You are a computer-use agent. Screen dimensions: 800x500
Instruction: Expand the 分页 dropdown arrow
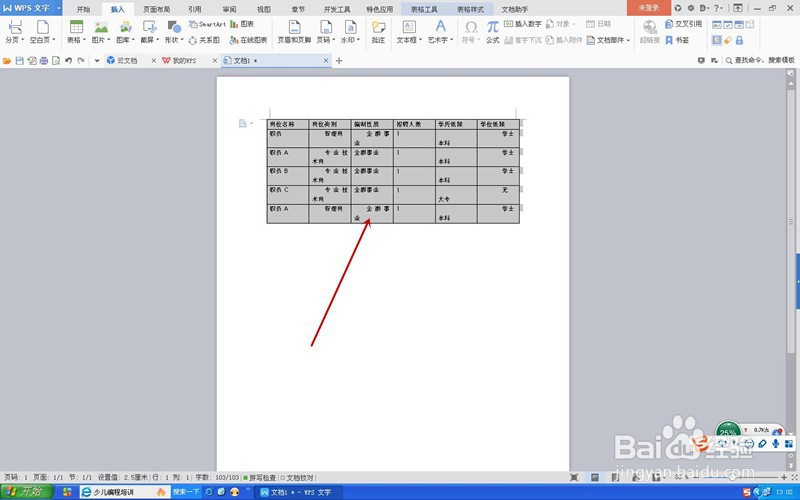pyautogui.click(x=22, y=40)
